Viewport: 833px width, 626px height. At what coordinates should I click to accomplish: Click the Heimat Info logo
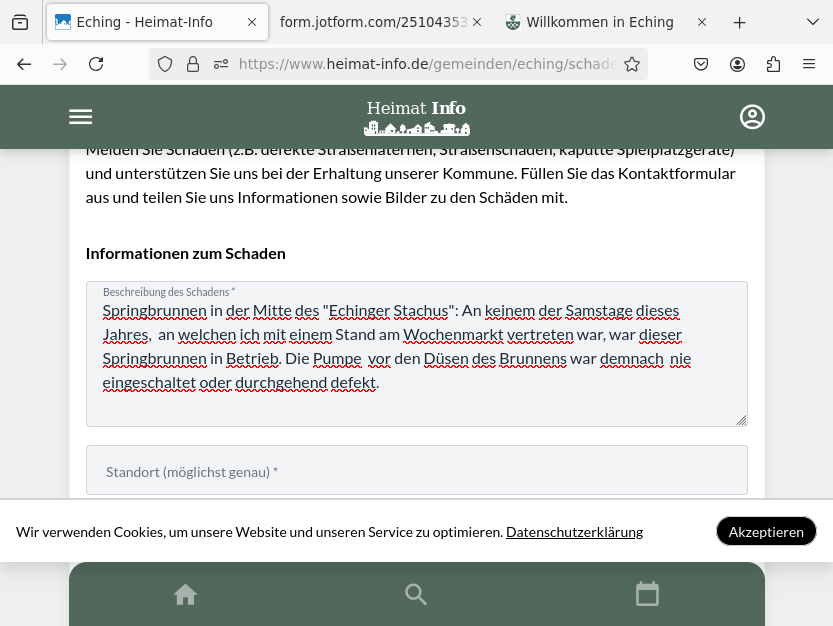point(416,117)
